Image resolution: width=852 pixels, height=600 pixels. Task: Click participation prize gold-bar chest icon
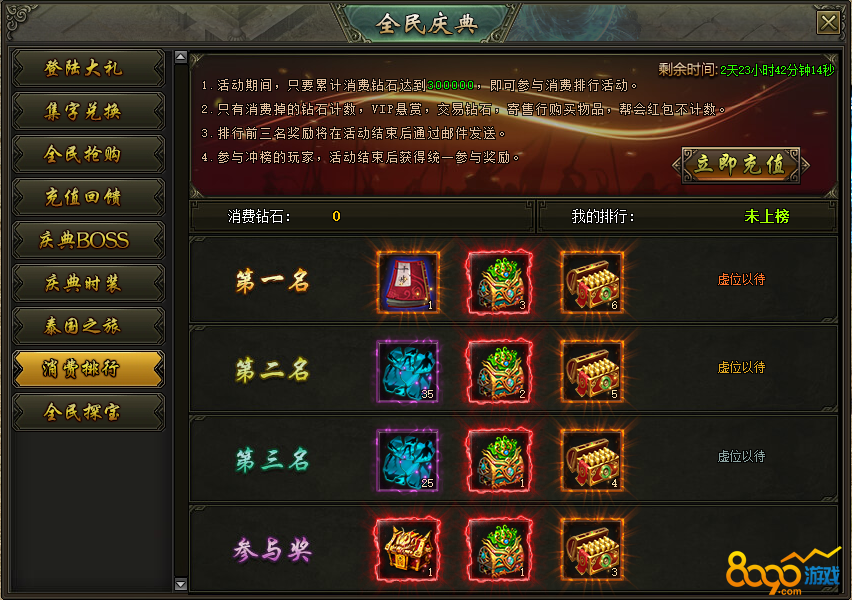pyautogui.click(x=592, y=549)
